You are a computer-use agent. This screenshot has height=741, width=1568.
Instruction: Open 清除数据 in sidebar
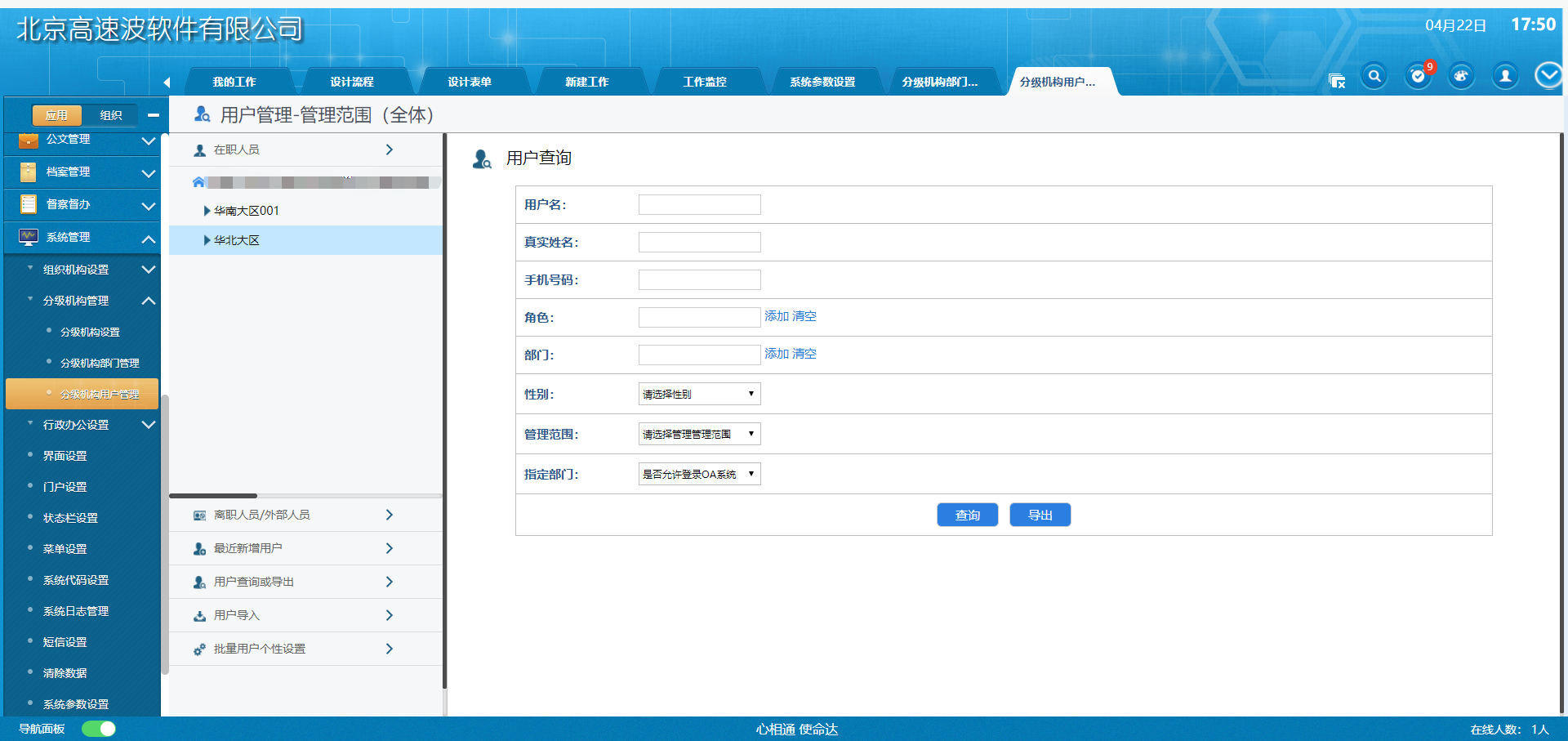65,673
